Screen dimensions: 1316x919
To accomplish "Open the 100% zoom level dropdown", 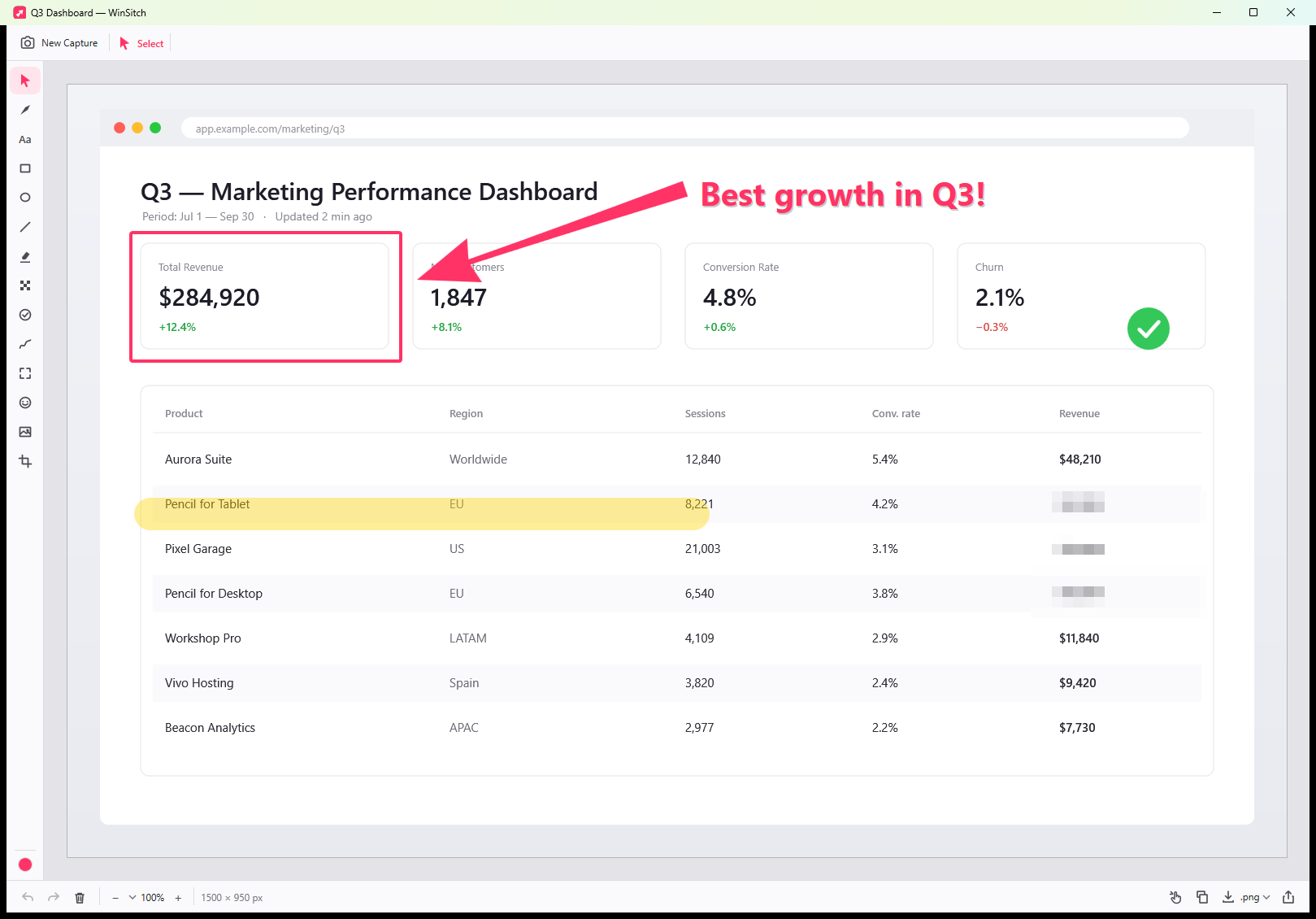I will click(x=147, y=898).
